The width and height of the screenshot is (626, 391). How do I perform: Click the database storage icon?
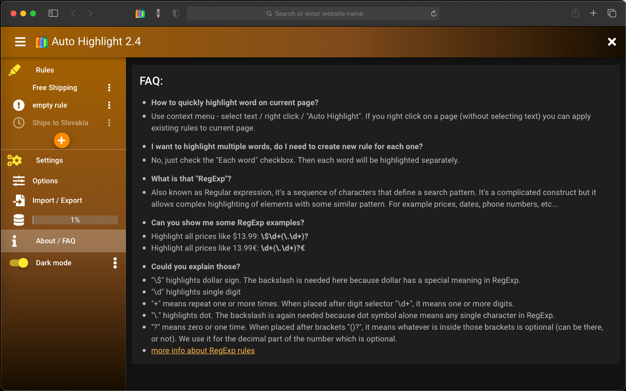click(18, 220)
